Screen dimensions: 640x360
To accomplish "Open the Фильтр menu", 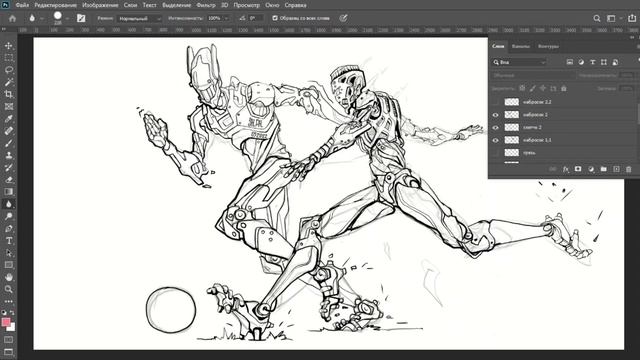I will pos(206,5).
